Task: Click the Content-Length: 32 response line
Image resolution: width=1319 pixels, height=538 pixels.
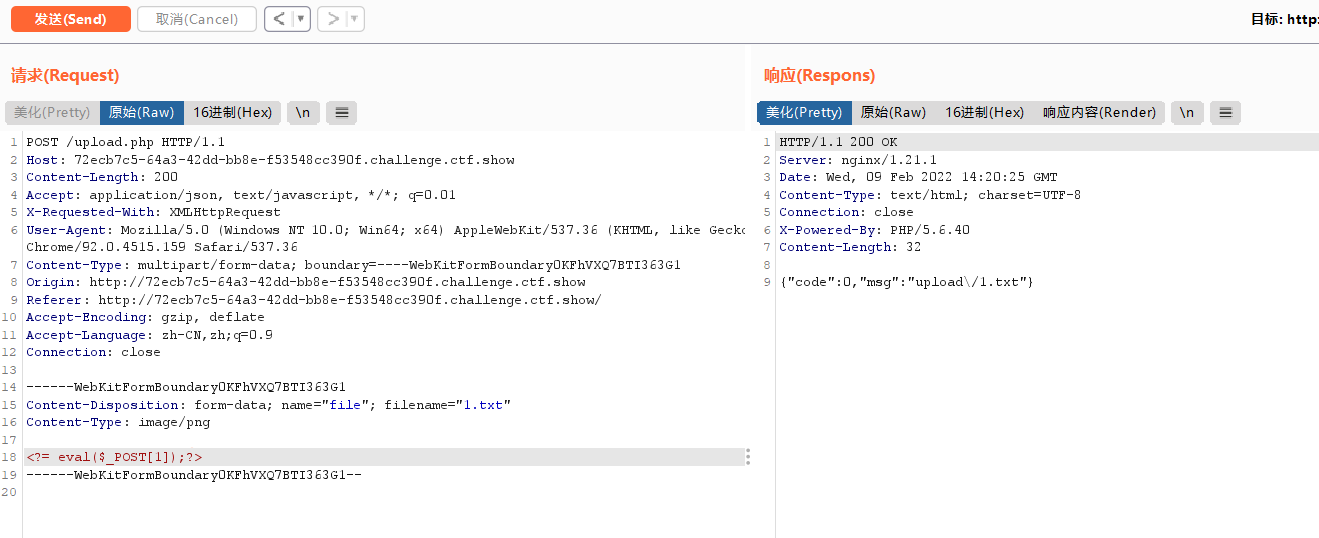Action: [x=850, y=247]
